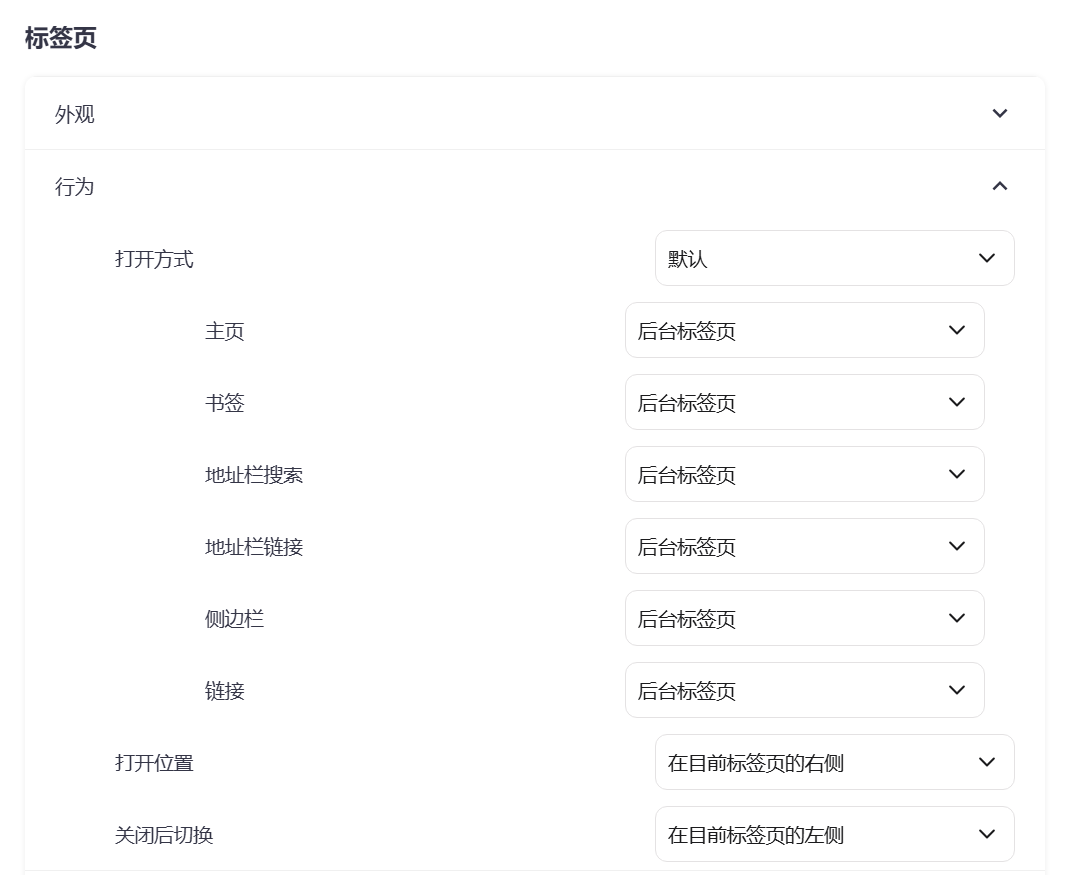Screen dimensions: 1082x875
Task: Open the 侧边栏 dropdown
Action: click(x=804, y=618)
